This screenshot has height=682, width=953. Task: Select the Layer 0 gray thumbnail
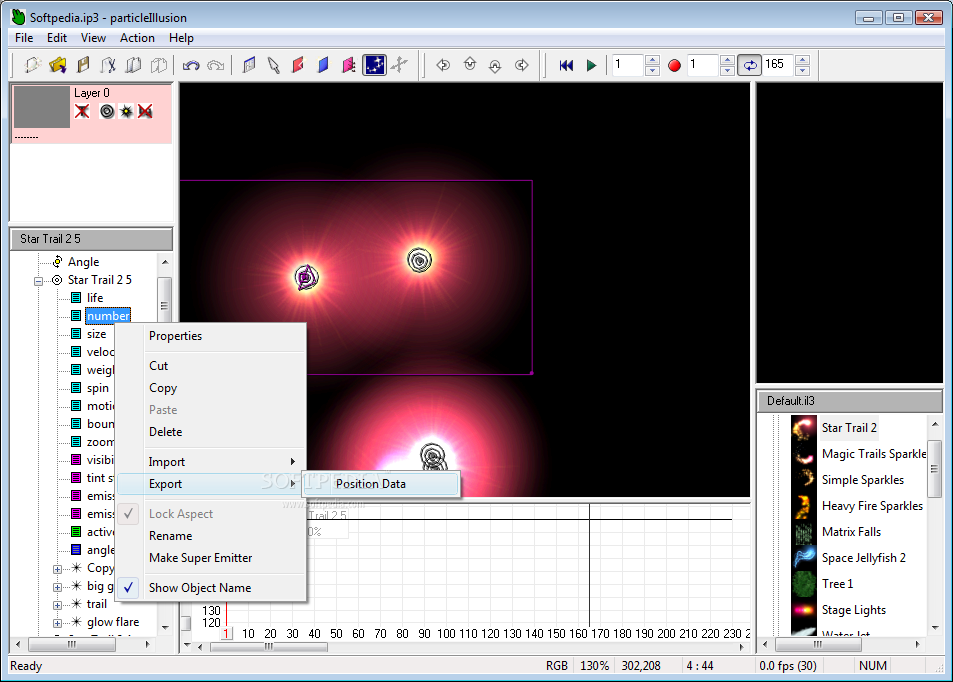[x=41, y=107]
